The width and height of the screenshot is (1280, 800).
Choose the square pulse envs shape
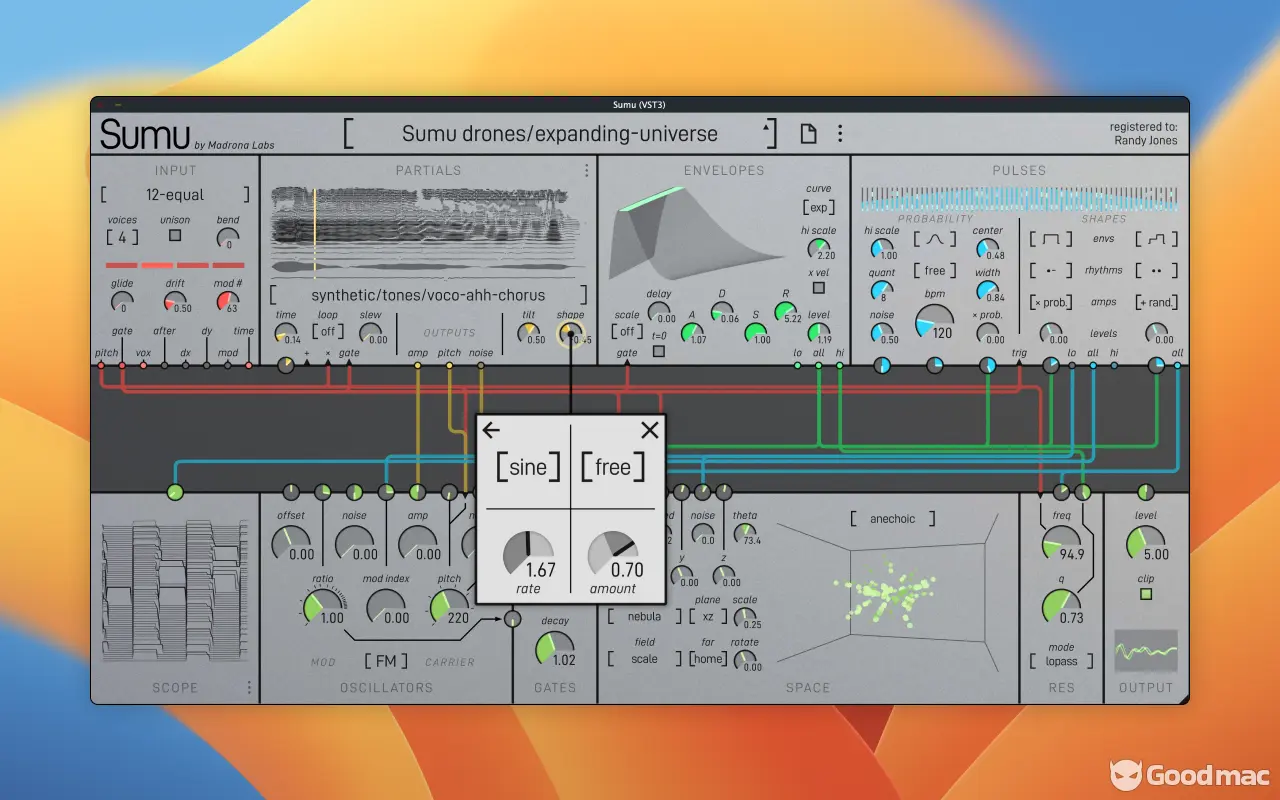coord(1051,240)
